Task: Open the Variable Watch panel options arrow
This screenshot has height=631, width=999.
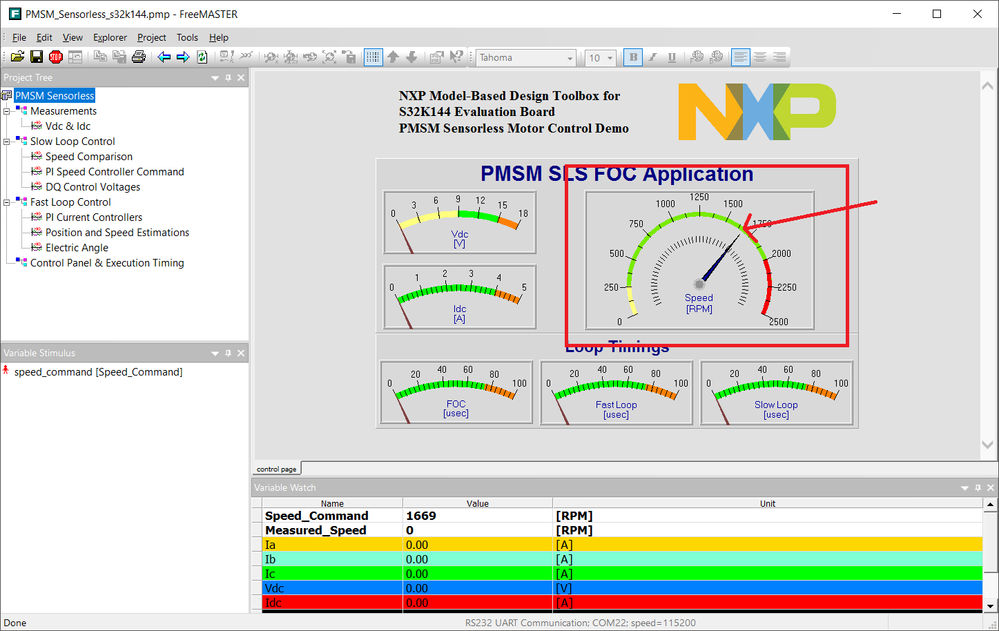Action: (965, 488)
